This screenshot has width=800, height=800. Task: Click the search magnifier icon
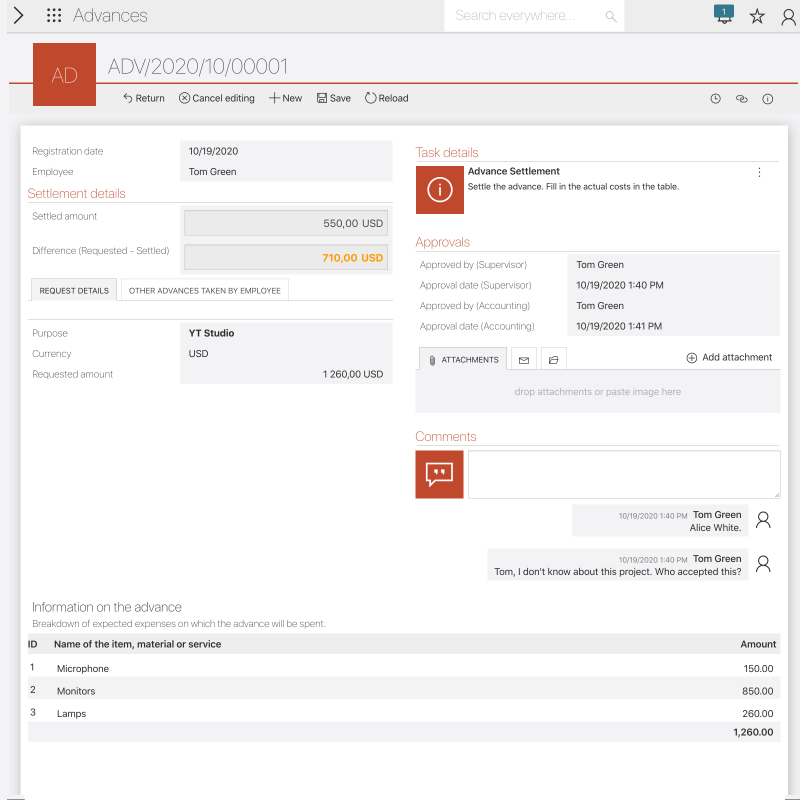pos(611,16)
